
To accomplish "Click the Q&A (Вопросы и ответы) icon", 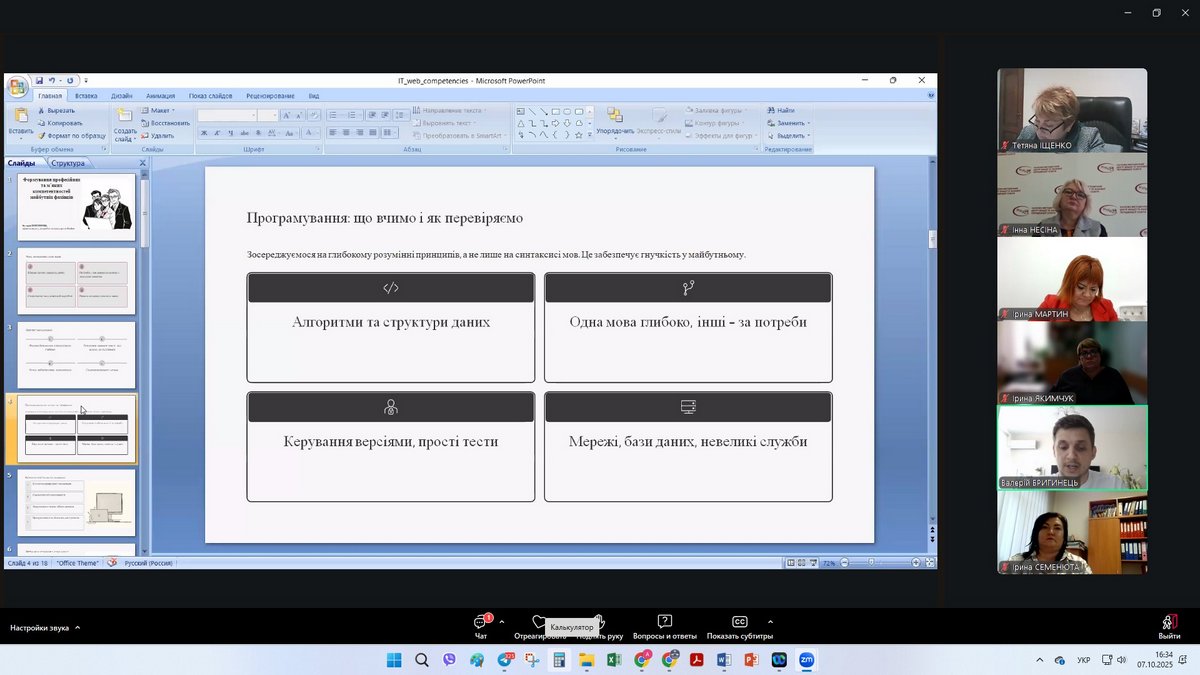I will click(x=664, y=622).
